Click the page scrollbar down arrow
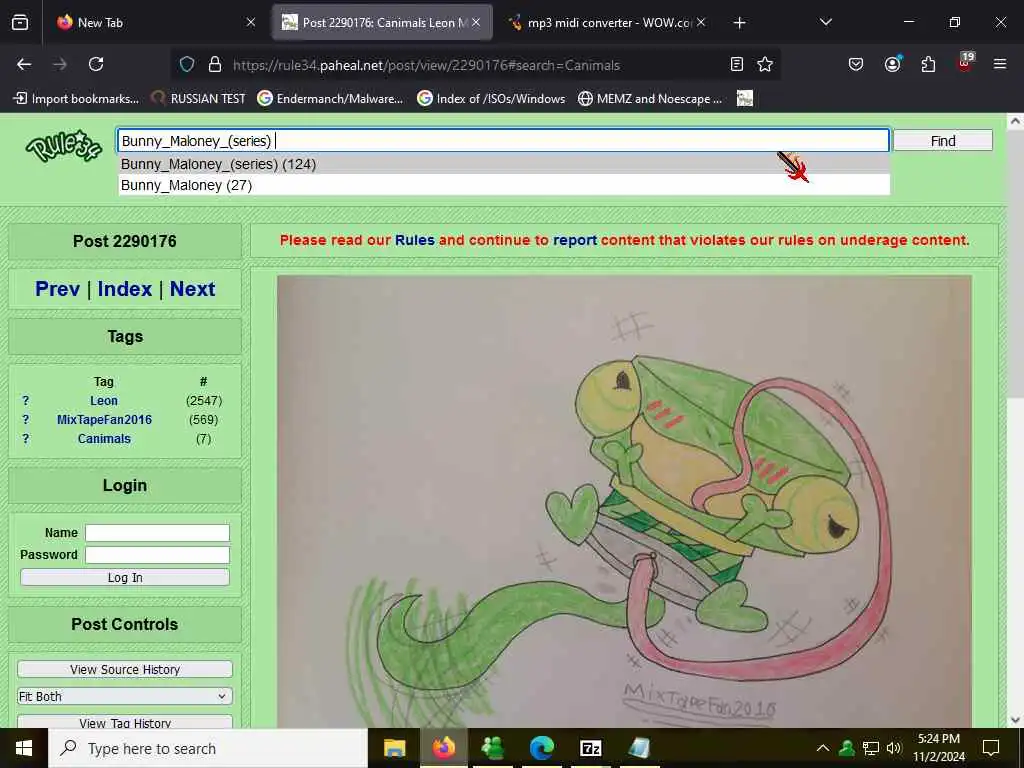 [x=1015, y=720]
